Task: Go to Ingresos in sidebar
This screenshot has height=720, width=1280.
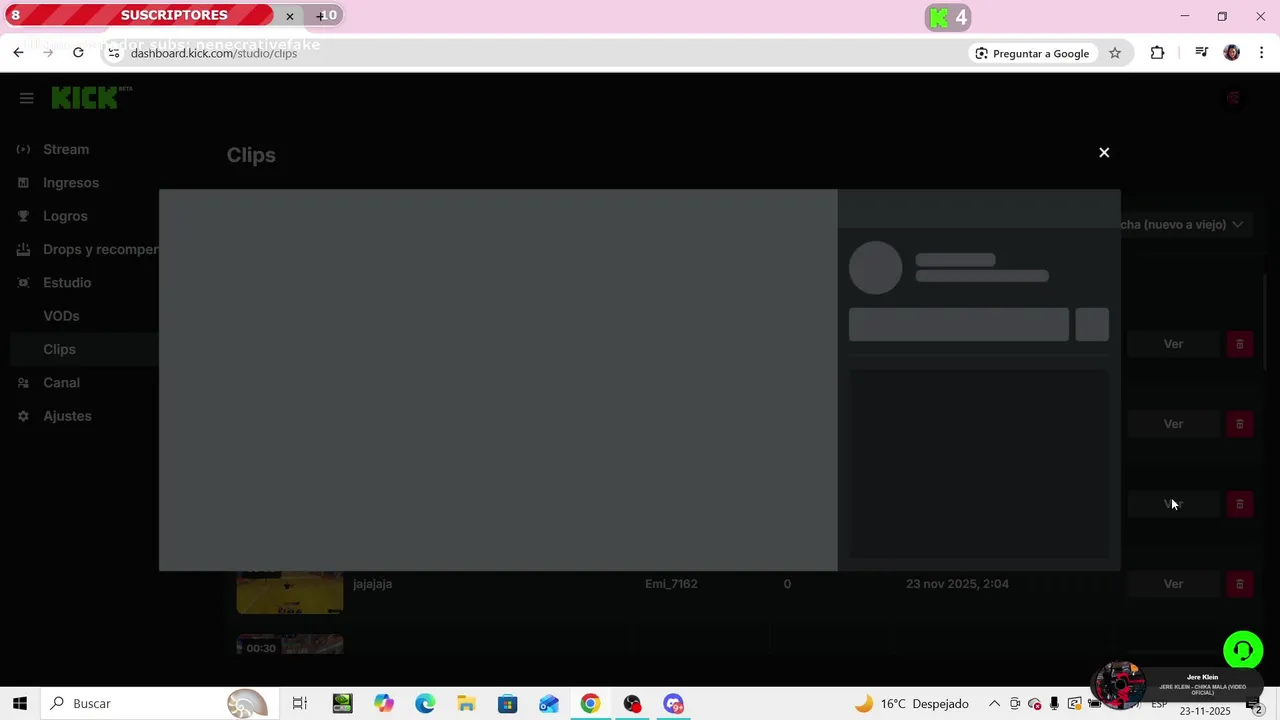Action: point(71,183)
